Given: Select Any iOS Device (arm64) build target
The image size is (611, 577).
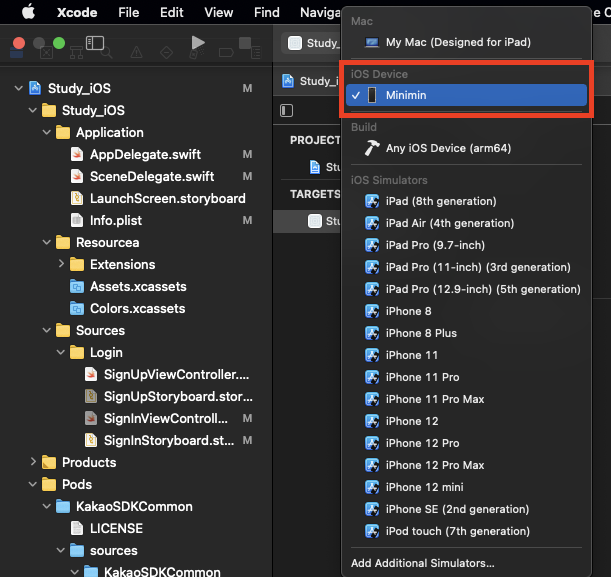Looking at the screenshot, I should tap(466, 148).
